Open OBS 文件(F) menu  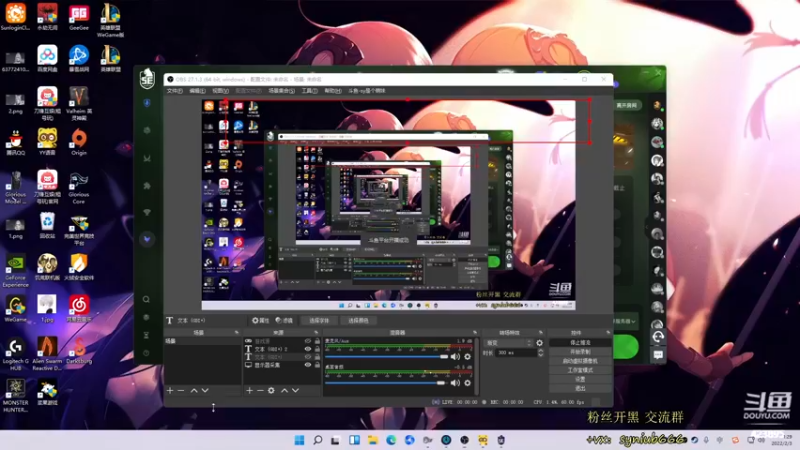coord(174,91)
